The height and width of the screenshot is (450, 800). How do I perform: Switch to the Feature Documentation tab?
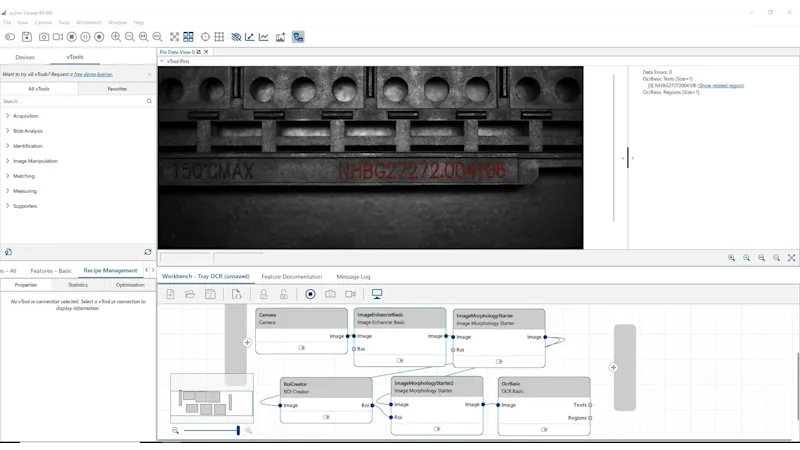291,276
